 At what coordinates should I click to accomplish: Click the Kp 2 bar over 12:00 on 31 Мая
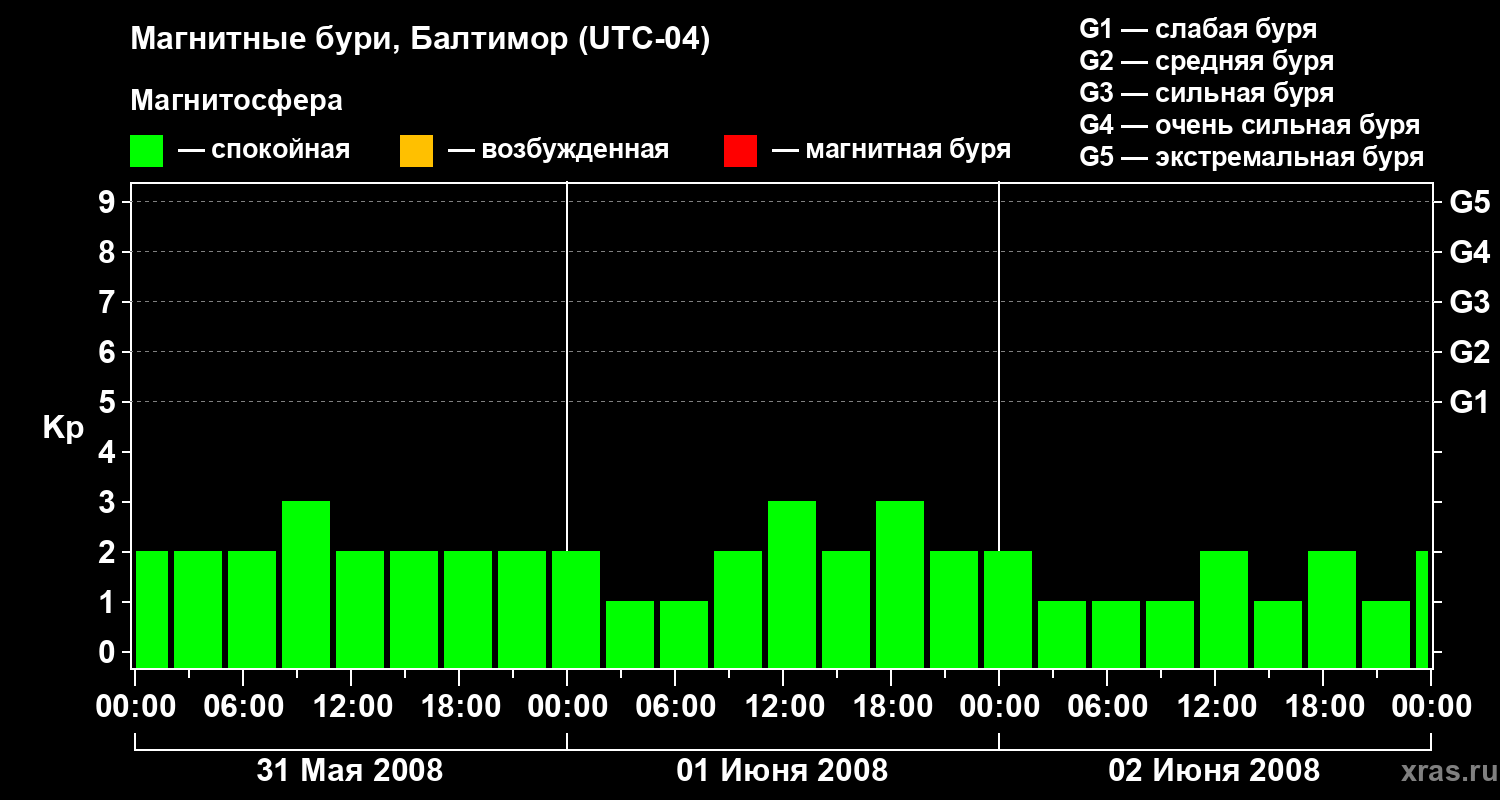click(x=360, y=609)
